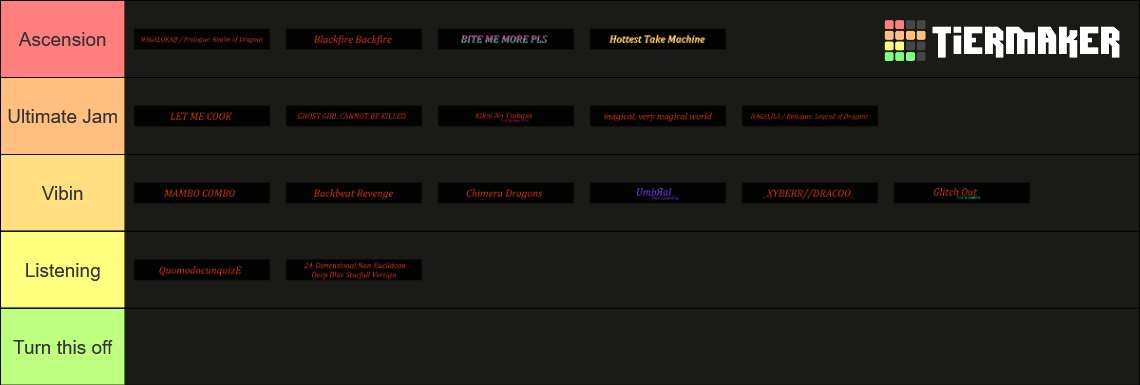Select the MAMBO COMBO tile
The width and height of the screenshot is (1140, 385).
coord(201,193)
